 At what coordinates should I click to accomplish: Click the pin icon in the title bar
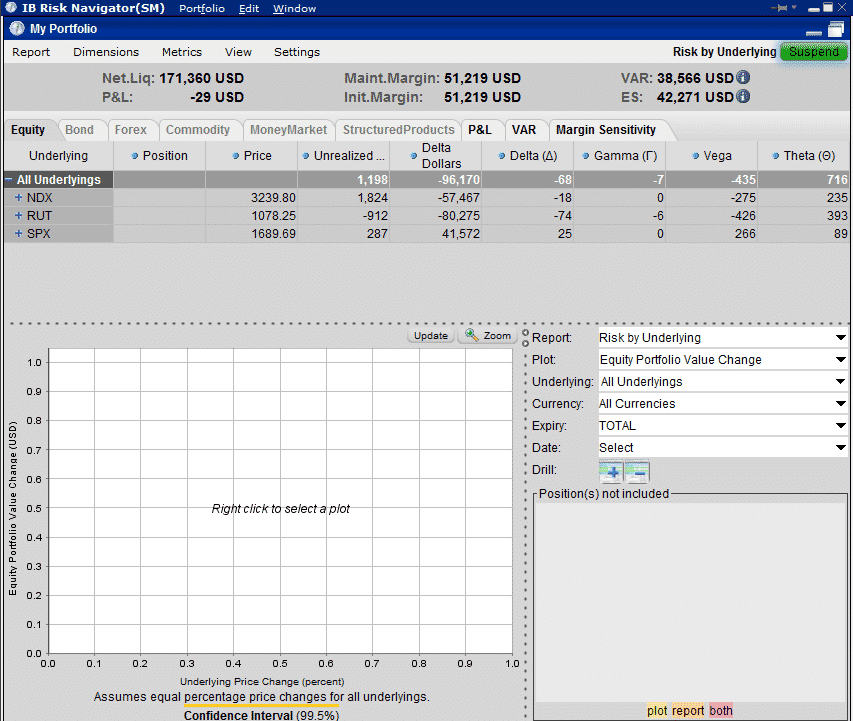pyautogui.click(x=782, y=8)
